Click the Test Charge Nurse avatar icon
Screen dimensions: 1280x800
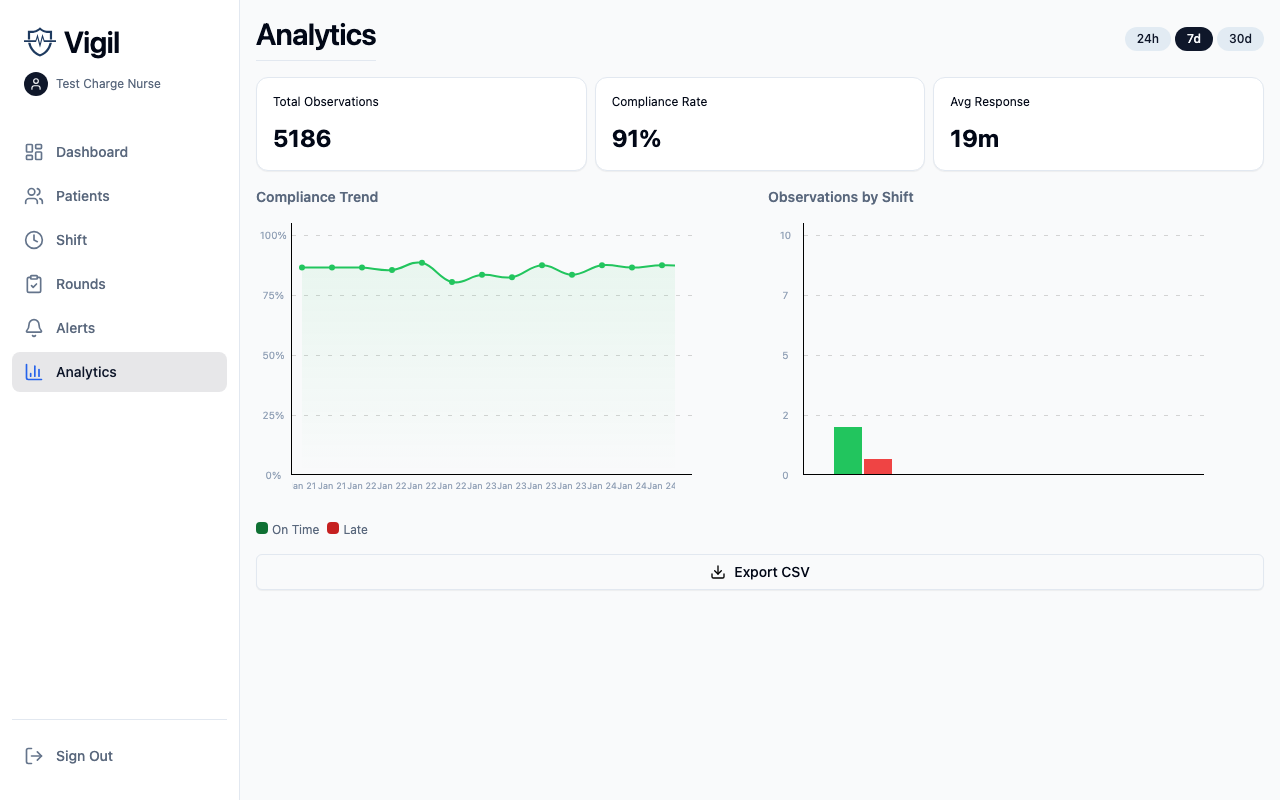(x=35, y=84)
